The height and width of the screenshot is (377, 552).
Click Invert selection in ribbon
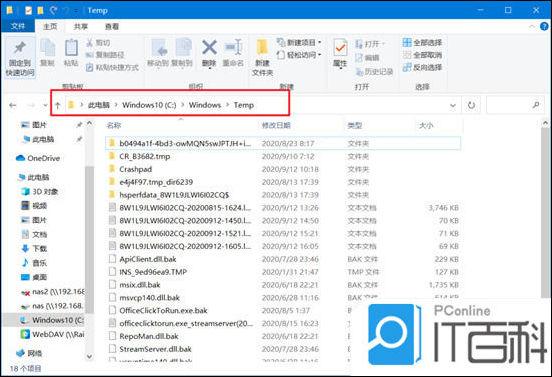(x=422, y=67)
